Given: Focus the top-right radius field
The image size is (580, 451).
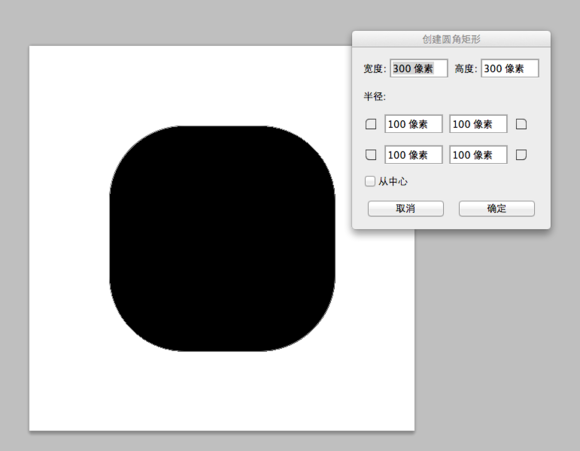Looking at the screenshot, I should [x=478, y=124].
